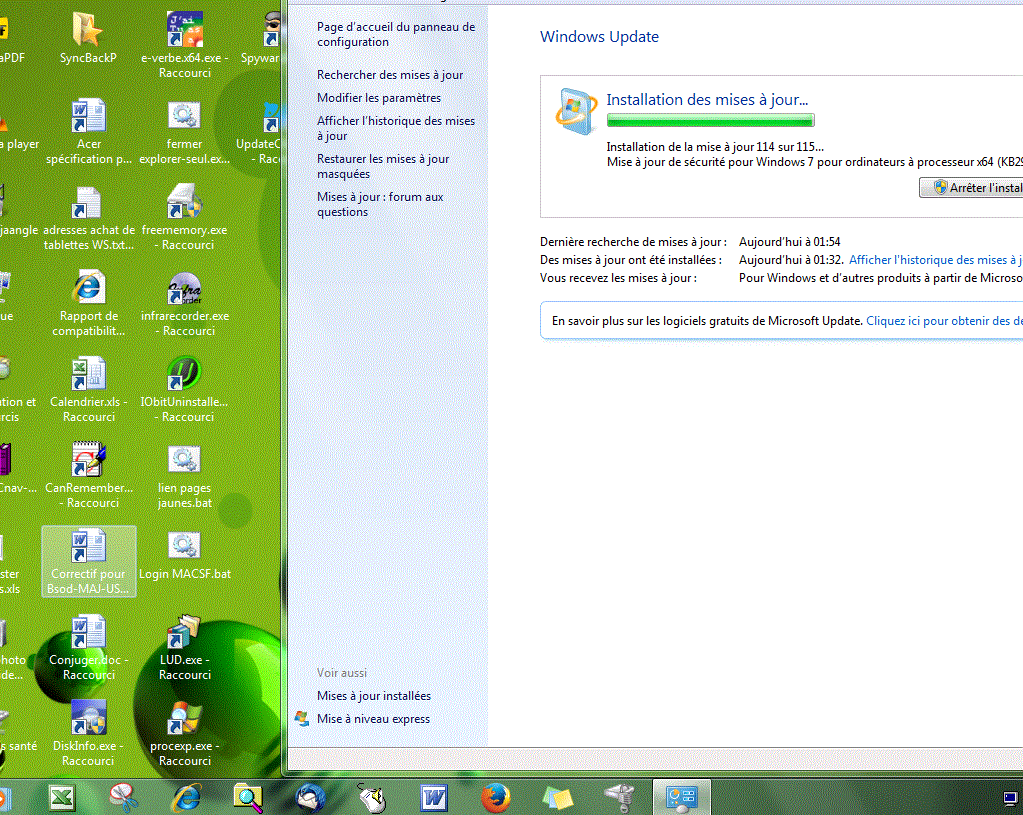The image size is (1023, 815).
Task: Open Word from the taskbar
Action: click(433, 797)
